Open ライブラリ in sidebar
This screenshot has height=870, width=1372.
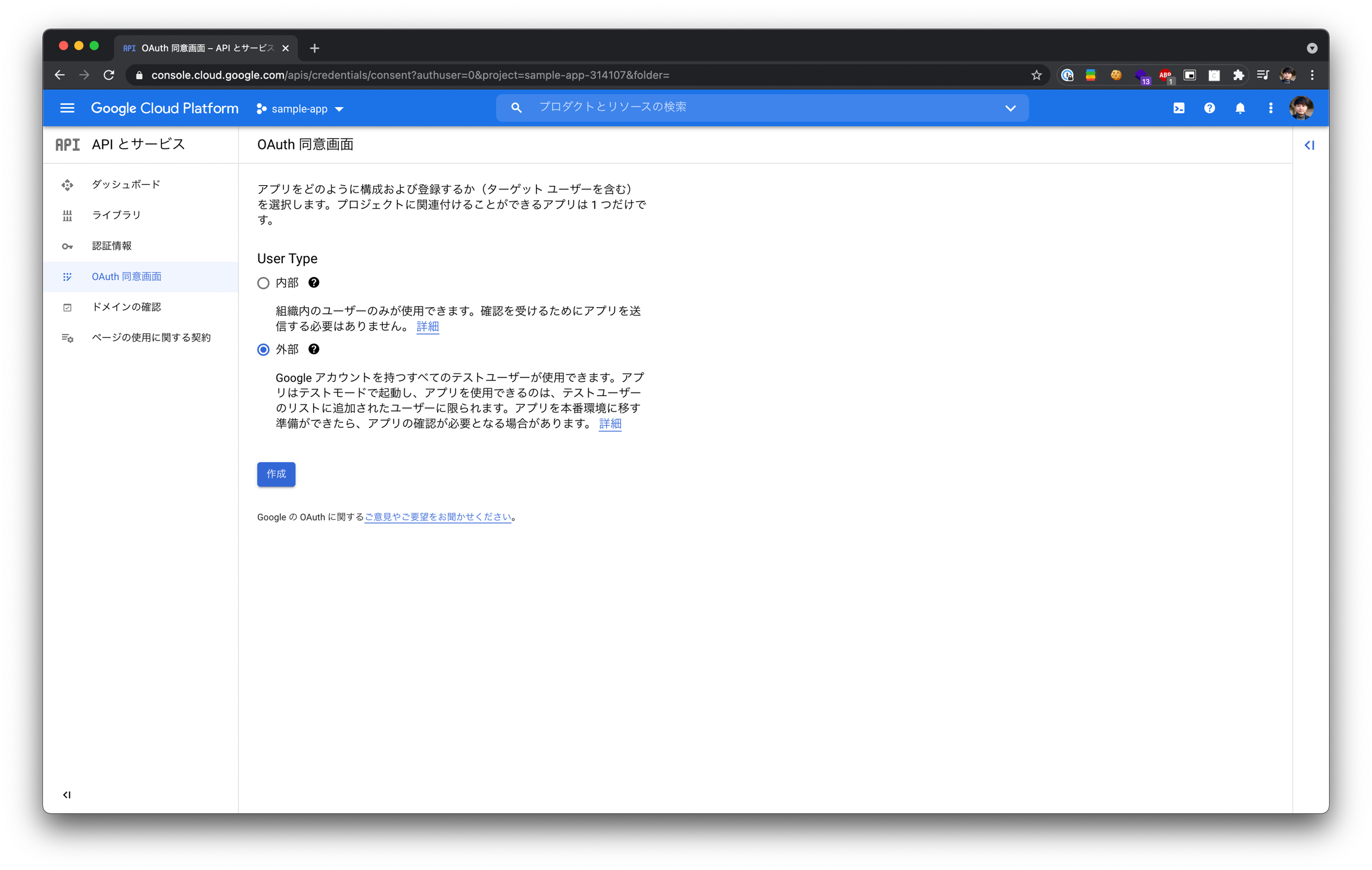116,215
